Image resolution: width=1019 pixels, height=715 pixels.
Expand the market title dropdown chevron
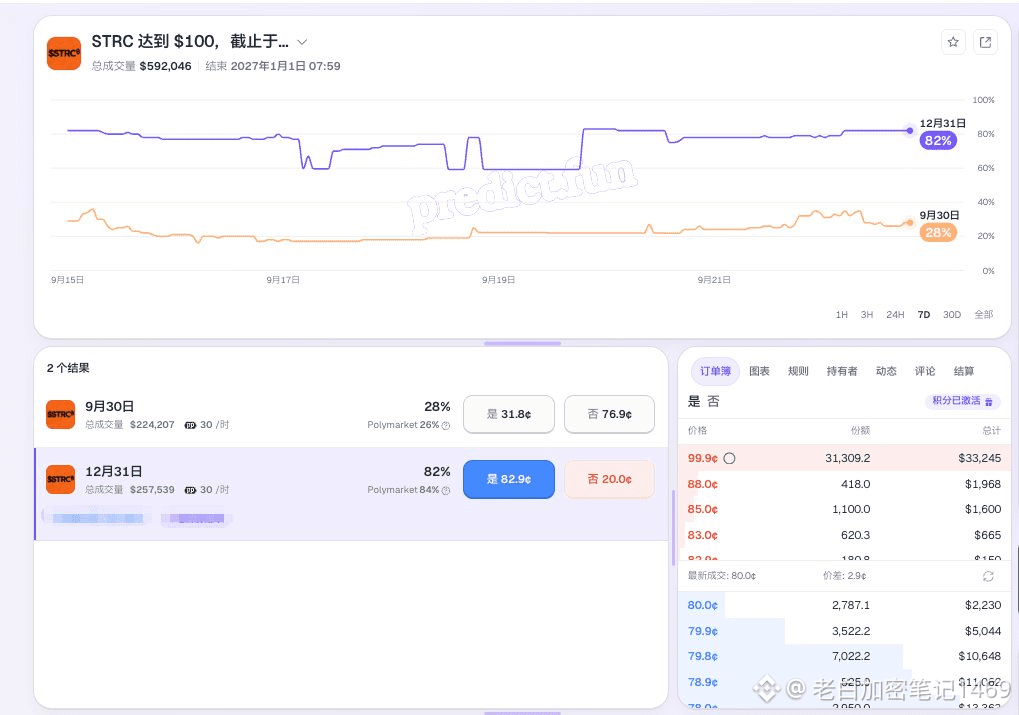coord(302,42)
